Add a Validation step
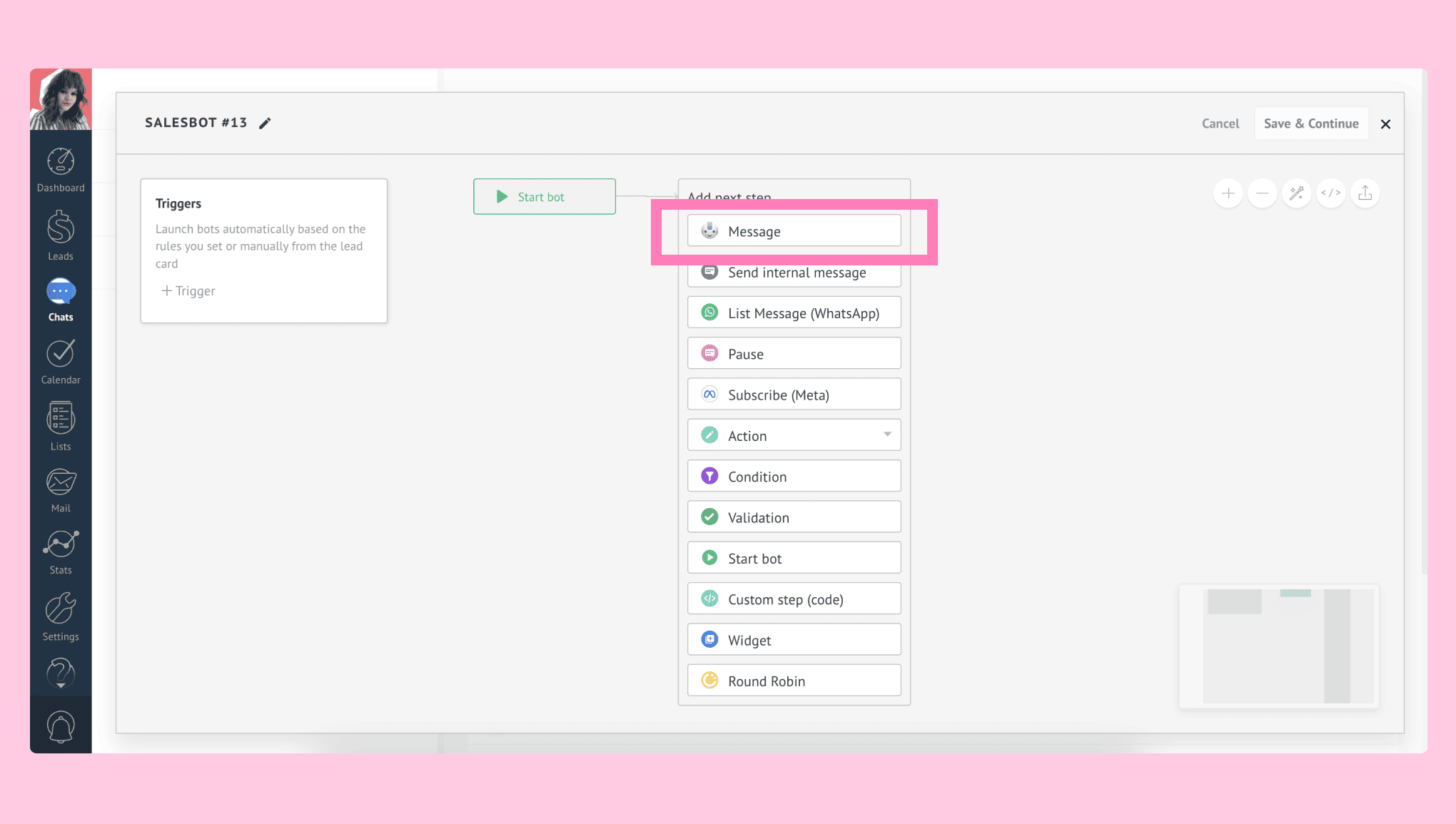The height and width of the screenshot is (824, 1456). (794, 517)
